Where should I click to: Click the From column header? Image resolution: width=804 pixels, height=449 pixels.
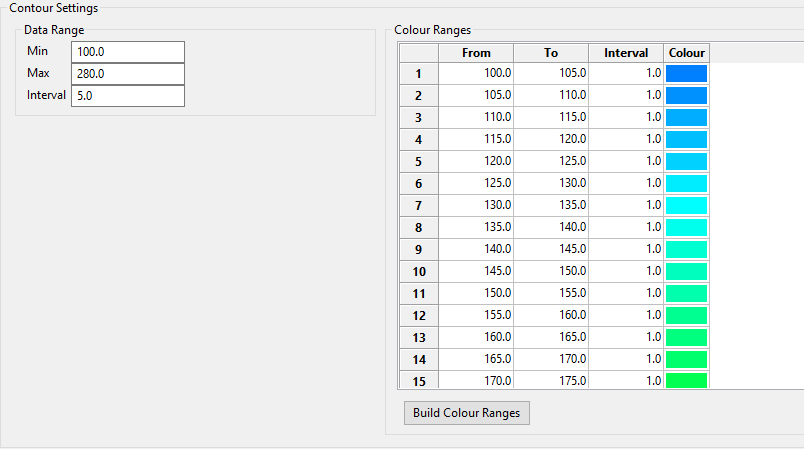point(476,53)
